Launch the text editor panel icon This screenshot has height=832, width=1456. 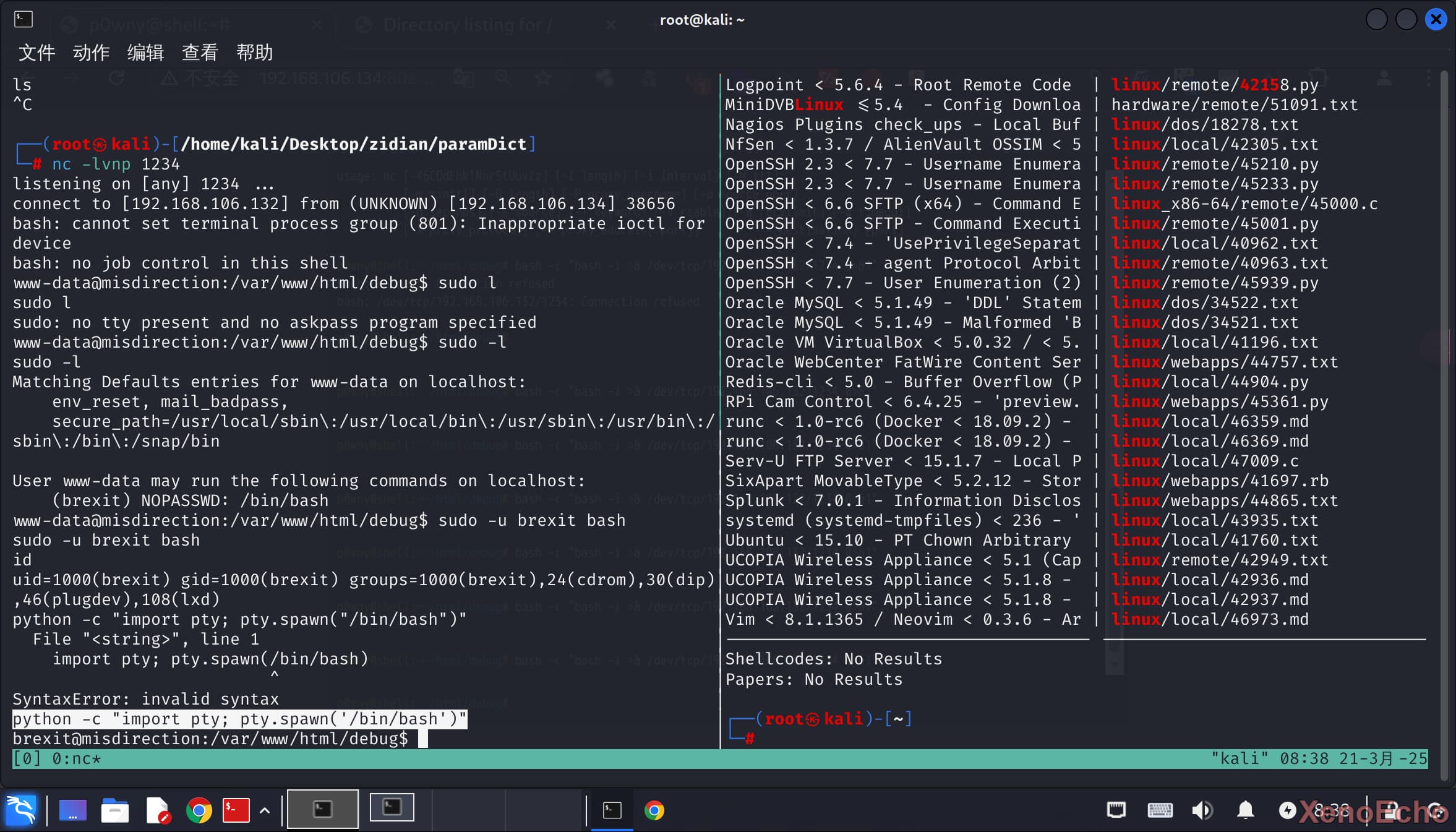(157, 810)
